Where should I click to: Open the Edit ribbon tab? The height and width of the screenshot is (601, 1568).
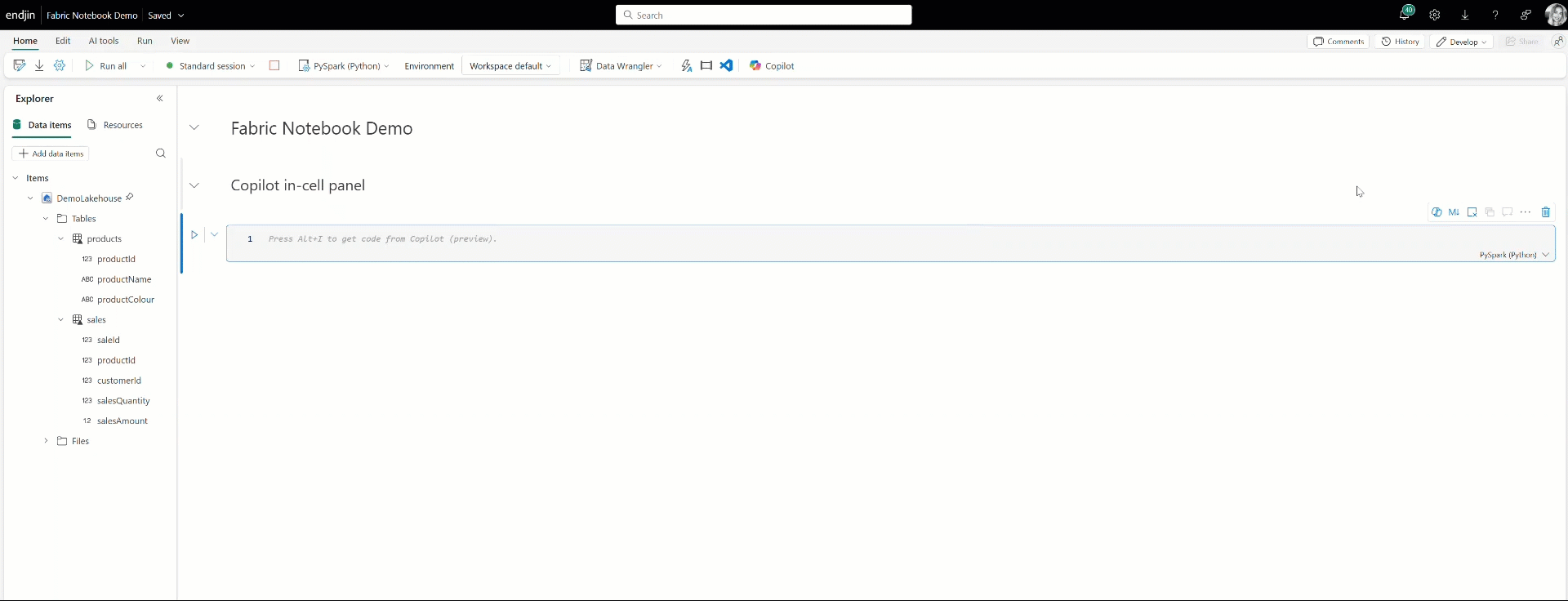tap(63, 41)
